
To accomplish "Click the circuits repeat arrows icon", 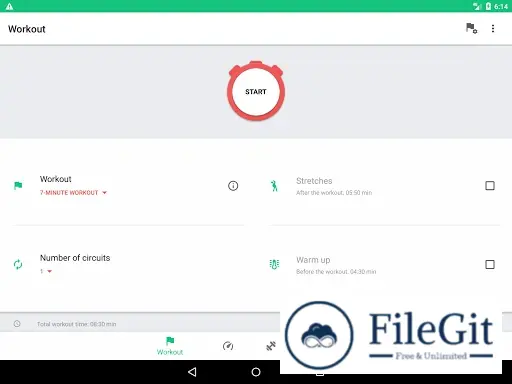I will click(18, 264).
